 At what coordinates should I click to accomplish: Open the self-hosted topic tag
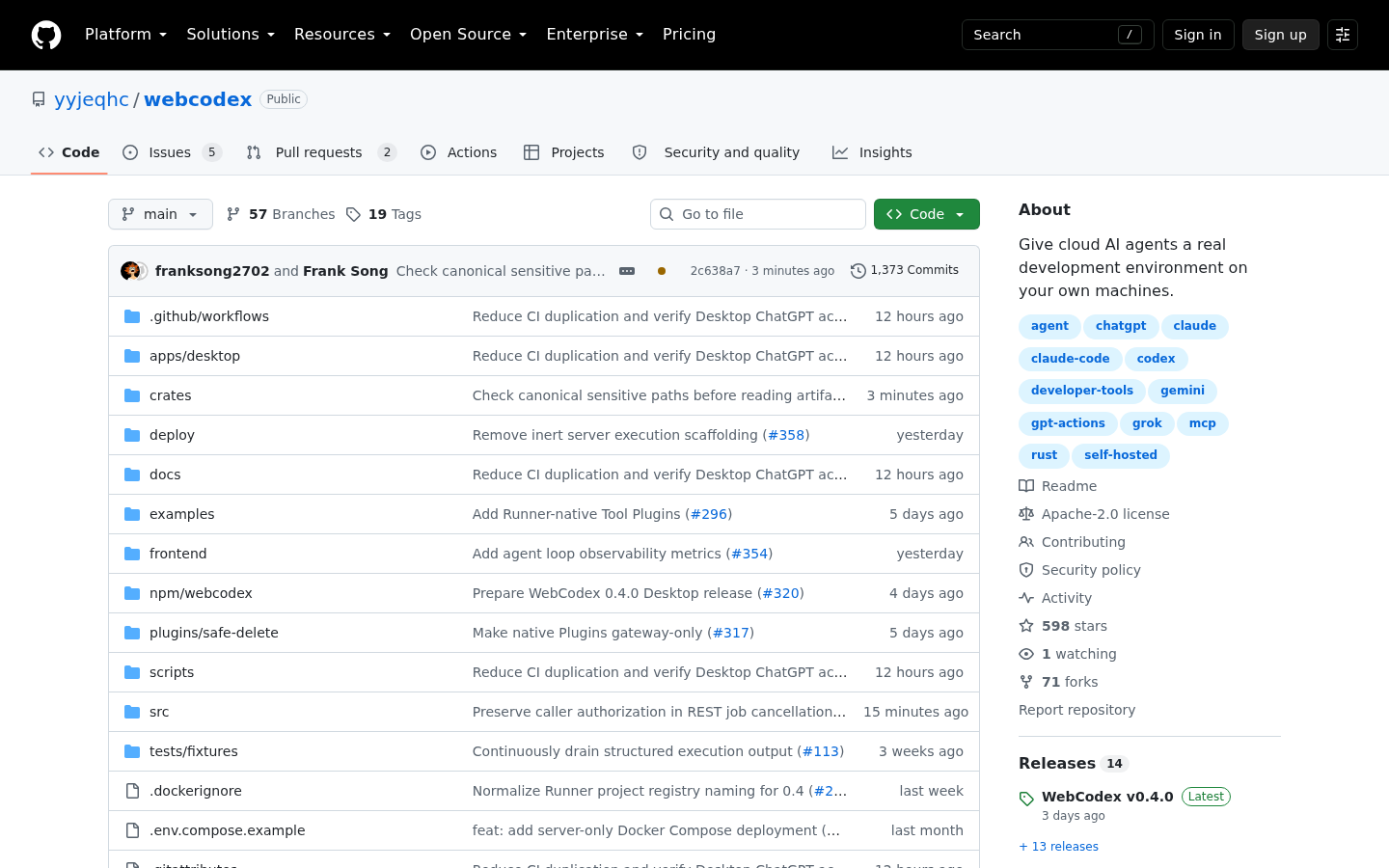click(1121, 455)
